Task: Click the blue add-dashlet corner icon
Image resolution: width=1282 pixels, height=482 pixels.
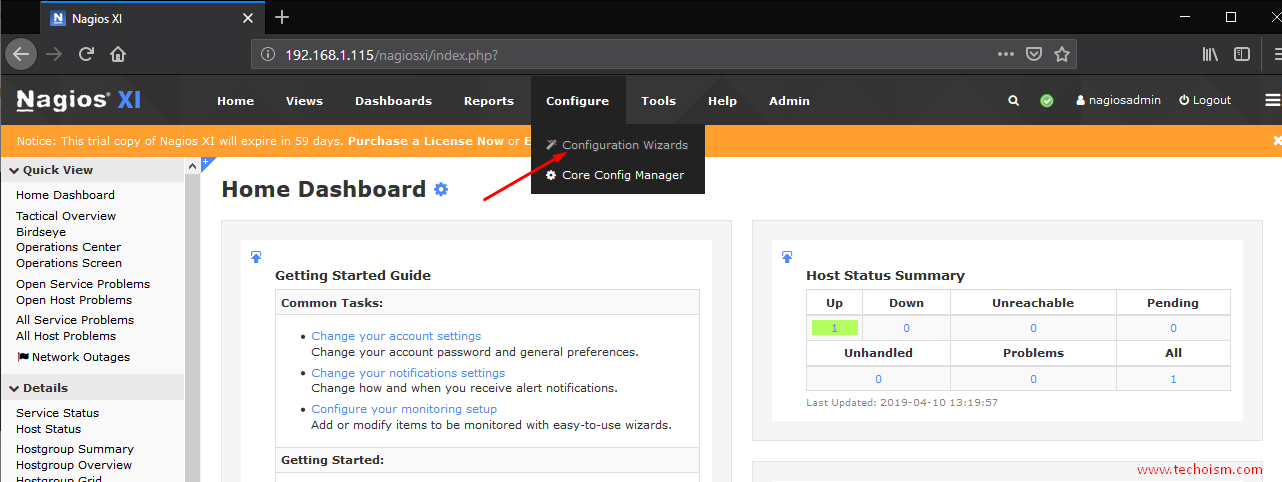Action: click(206, 162)
